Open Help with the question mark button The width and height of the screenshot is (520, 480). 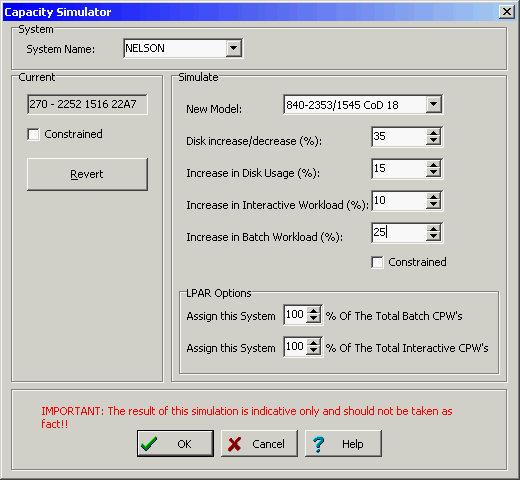(x=343, y=443)
